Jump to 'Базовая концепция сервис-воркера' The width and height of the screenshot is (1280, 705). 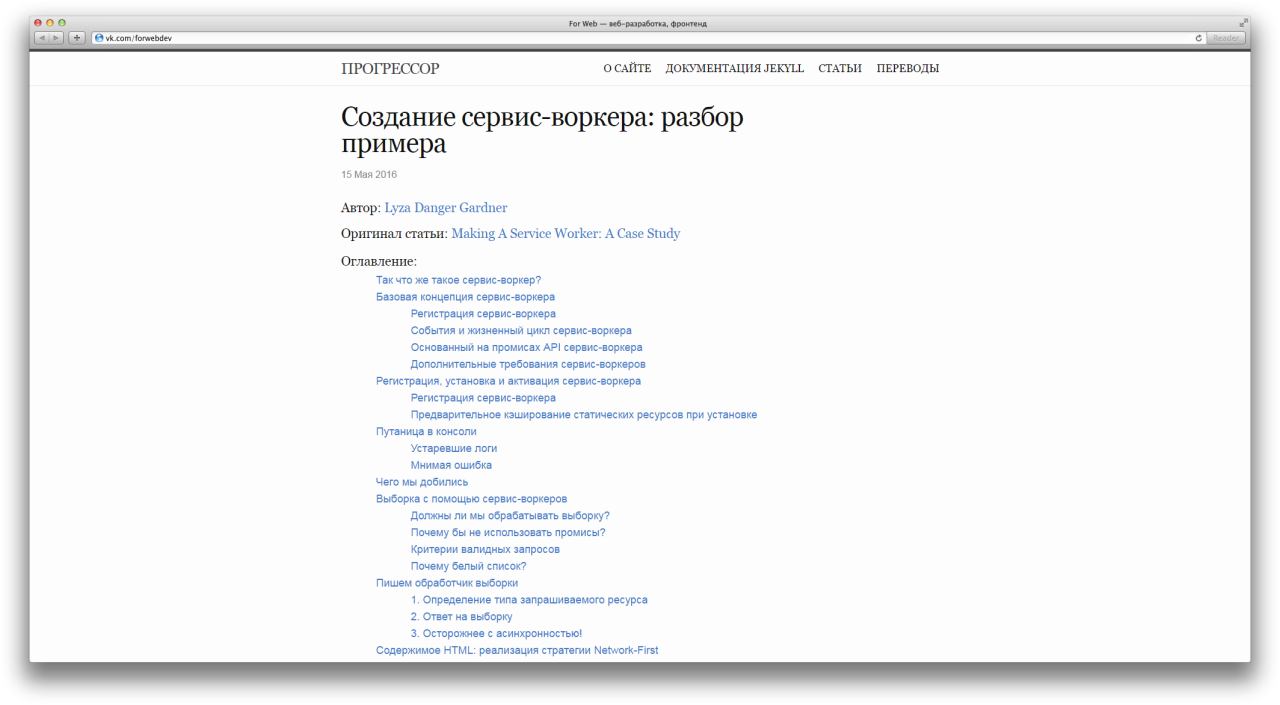coord(465,297)
